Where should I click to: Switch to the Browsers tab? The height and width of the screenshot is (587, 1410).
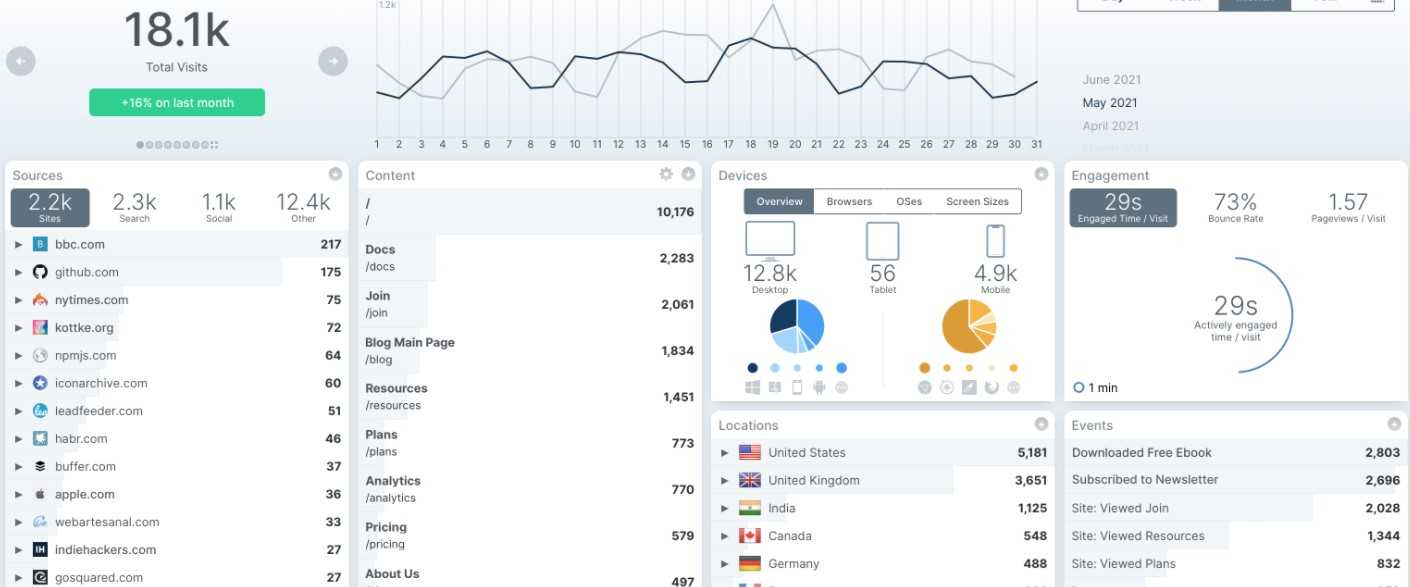(x=849, y=201)
